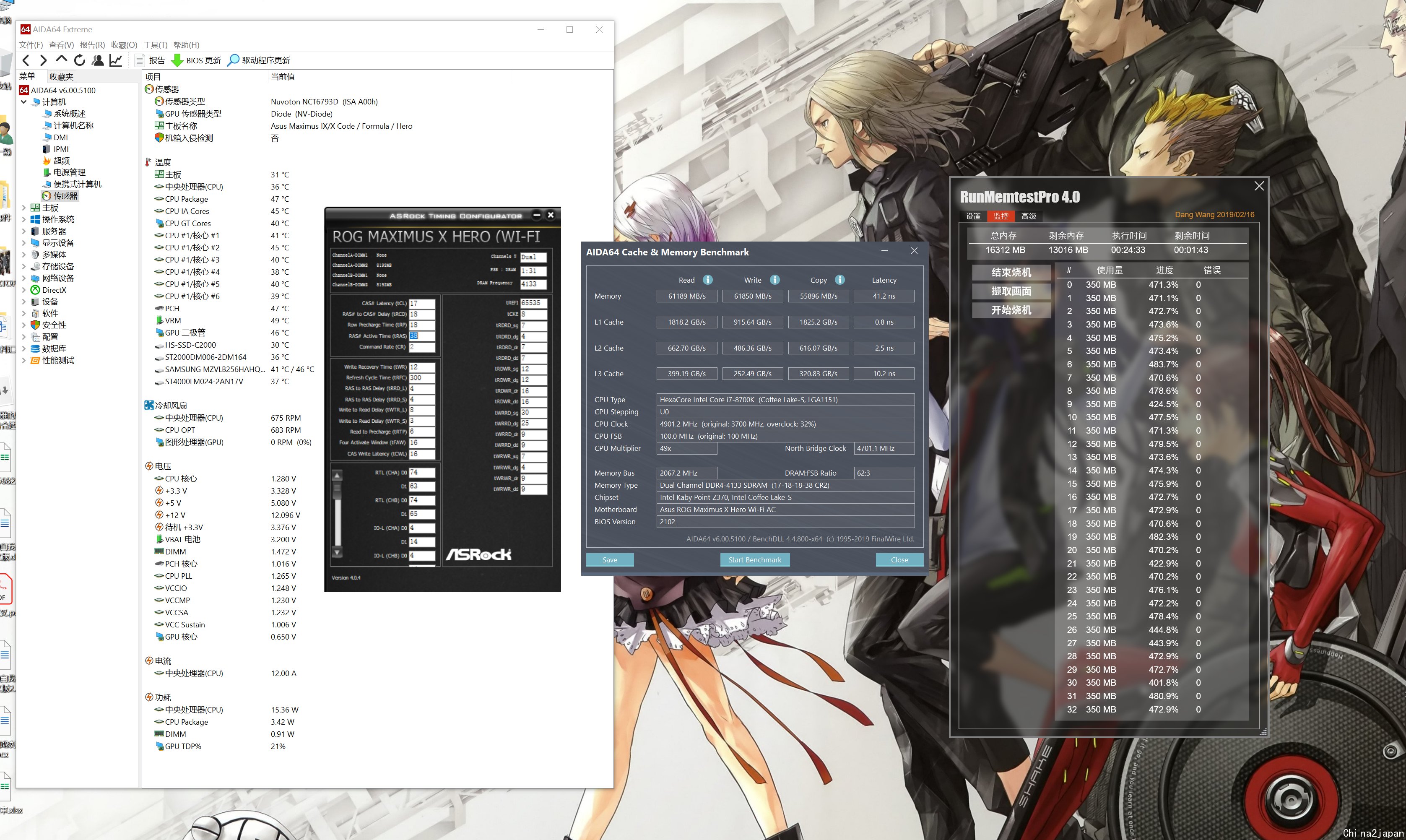Expand the 主板 tree node

(x=24, y=208)
